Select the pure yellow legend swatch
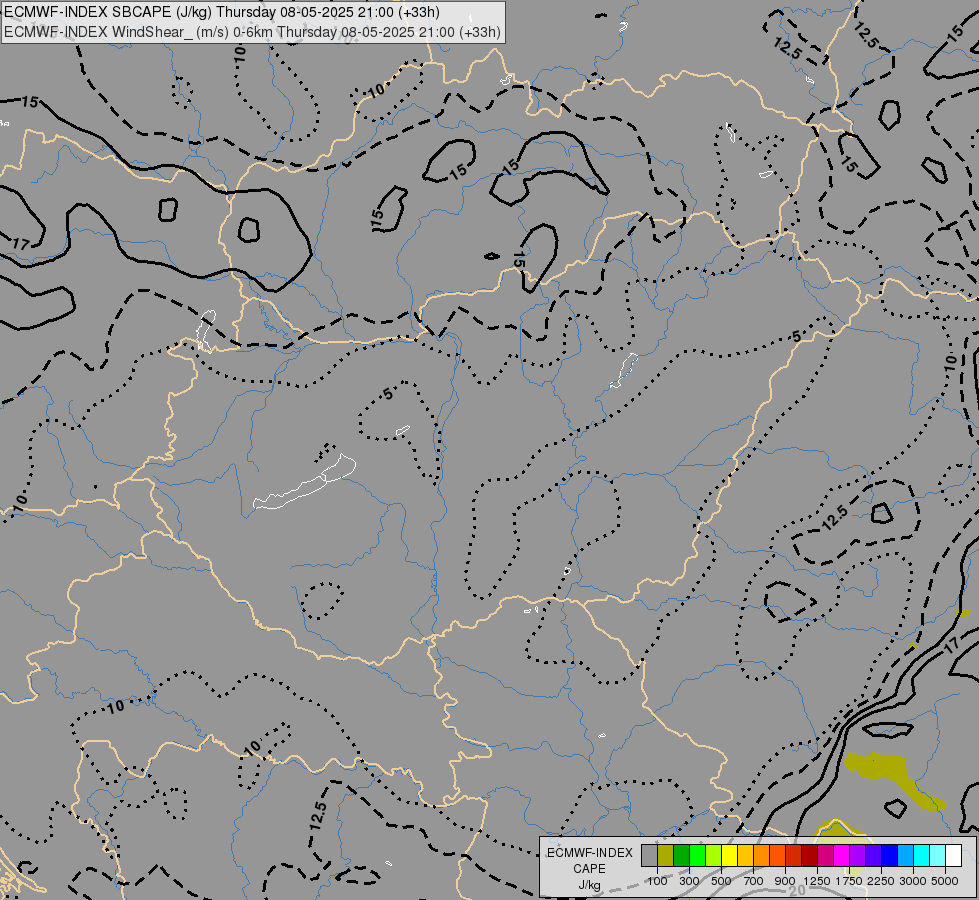 pos(729,855)
